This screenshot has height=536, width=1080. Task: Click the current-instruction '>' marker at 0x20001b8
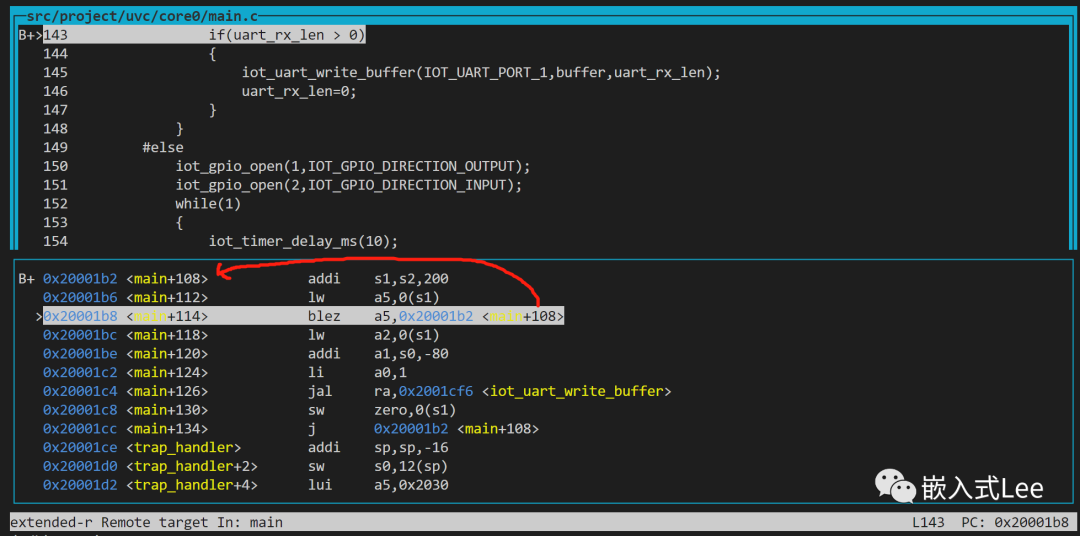pos(39,316)
